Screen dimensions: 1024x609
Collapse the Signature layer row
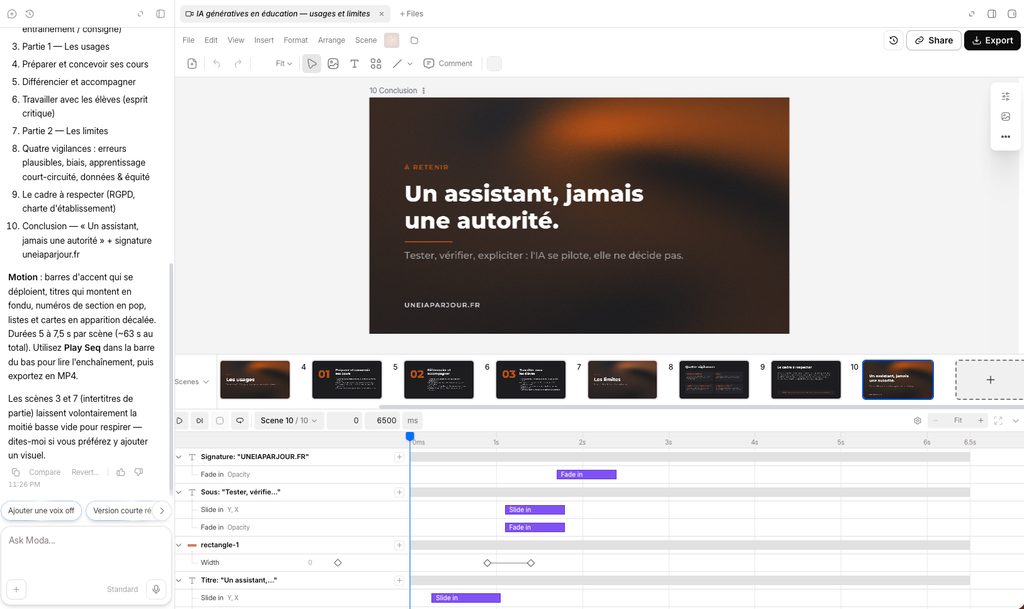(179, 457)
